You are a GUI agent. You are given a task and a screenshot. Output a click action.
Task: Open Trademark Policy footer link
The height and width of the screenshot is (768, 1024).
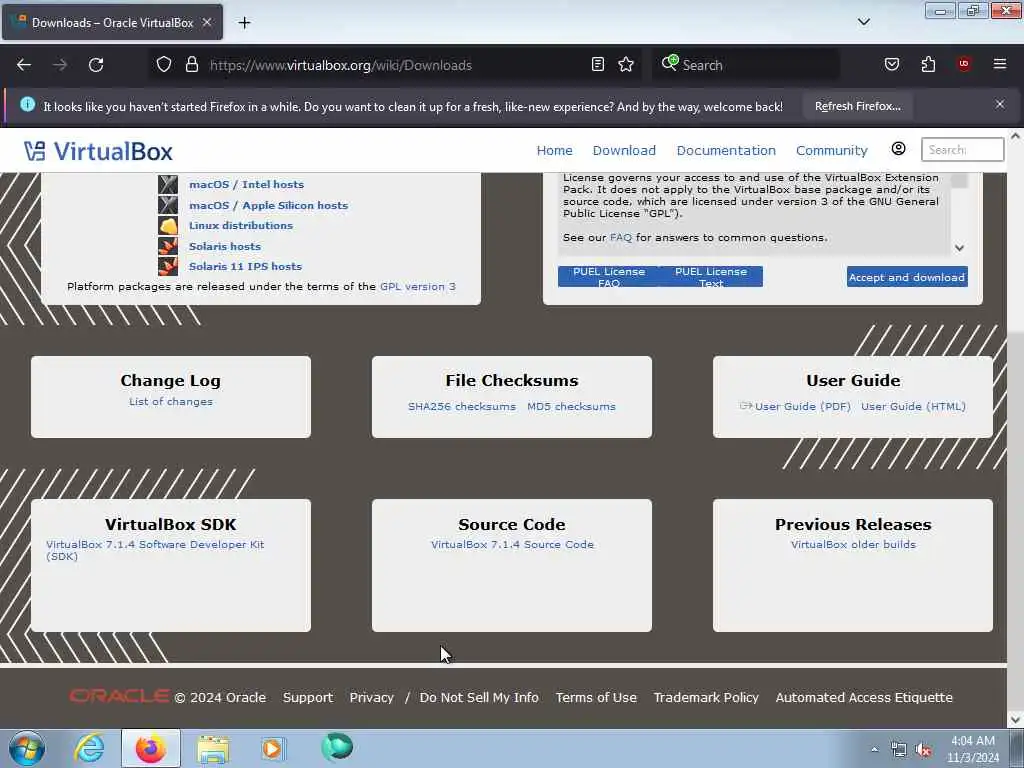point(706,697)
